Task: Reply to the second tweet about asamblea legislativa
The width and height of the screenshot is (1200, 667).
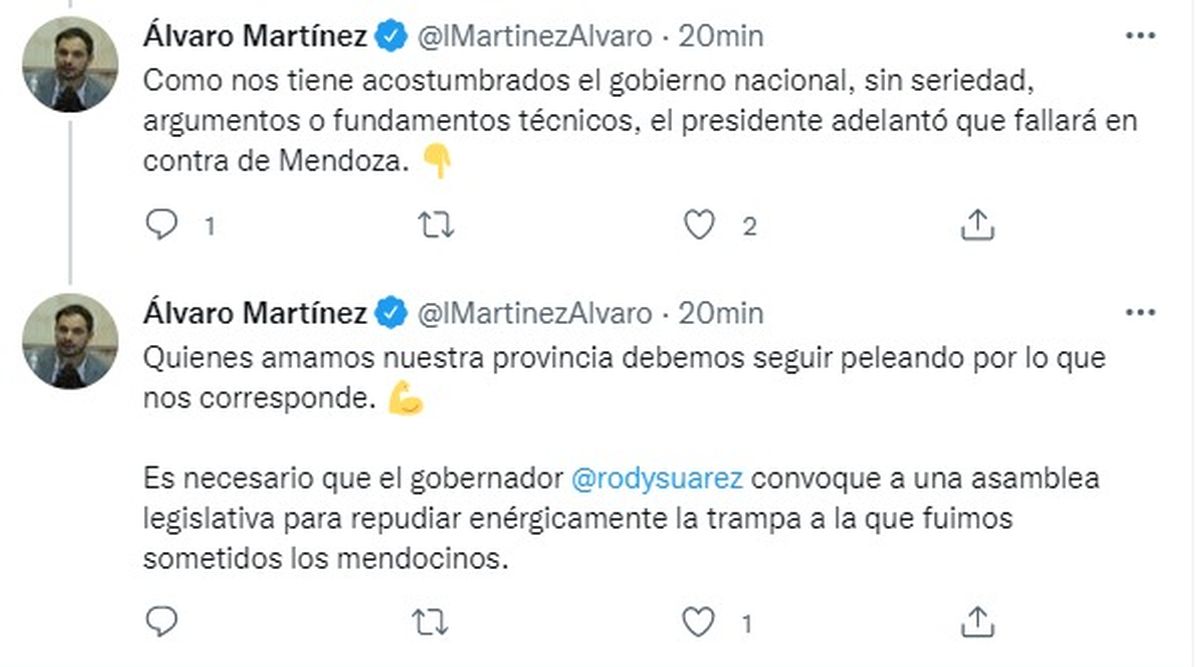Action: coord(162,622)
